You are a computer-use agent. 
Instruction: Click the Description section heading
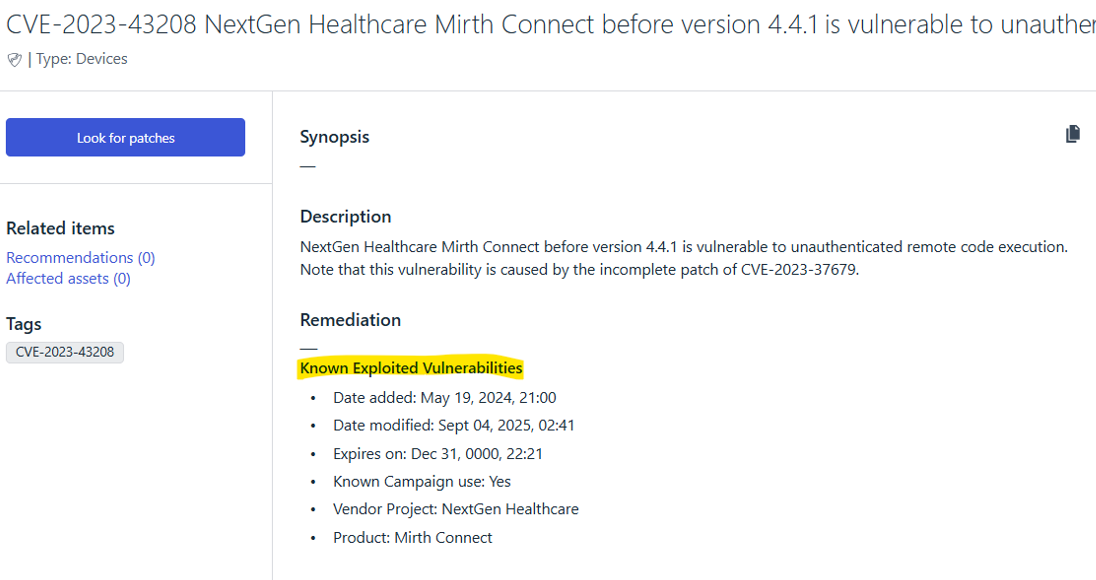(345, 216)
